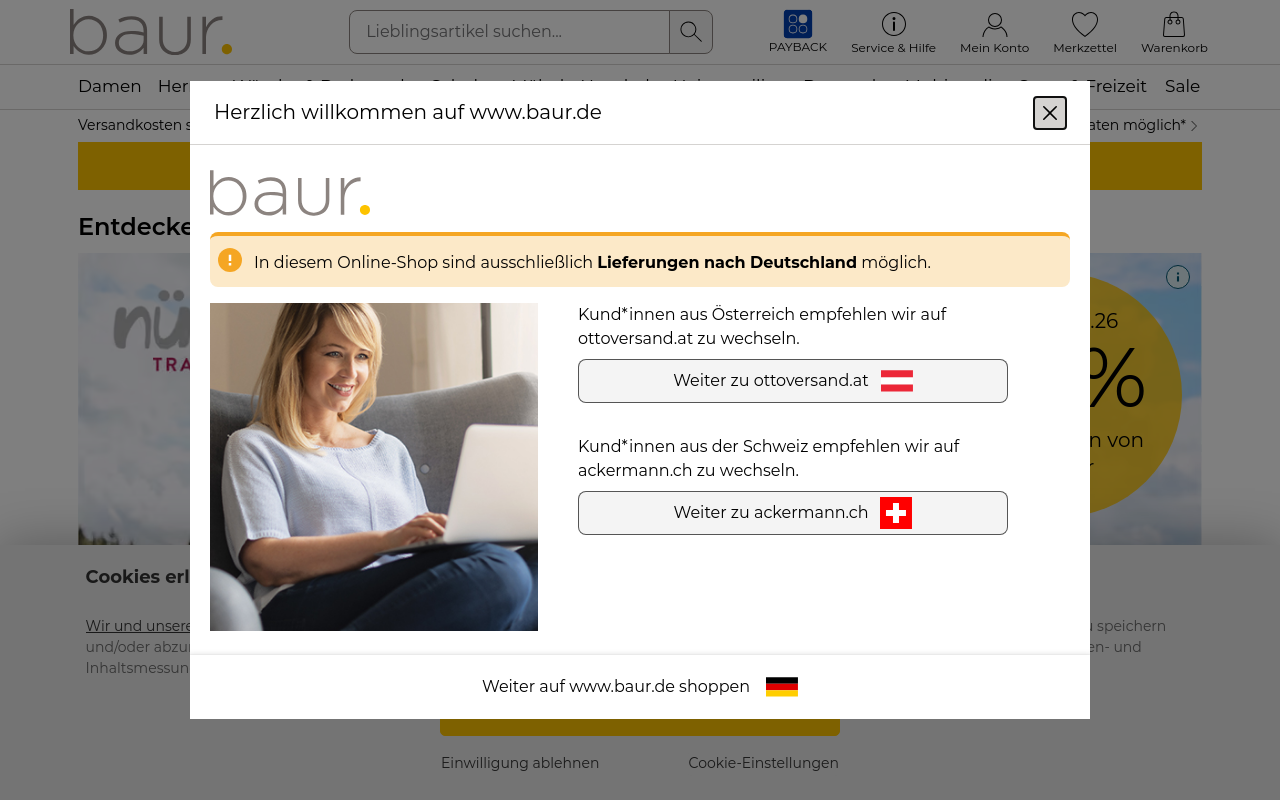Click the Swiss flag icon
The image size is (1280, 800).
point(896,513)
